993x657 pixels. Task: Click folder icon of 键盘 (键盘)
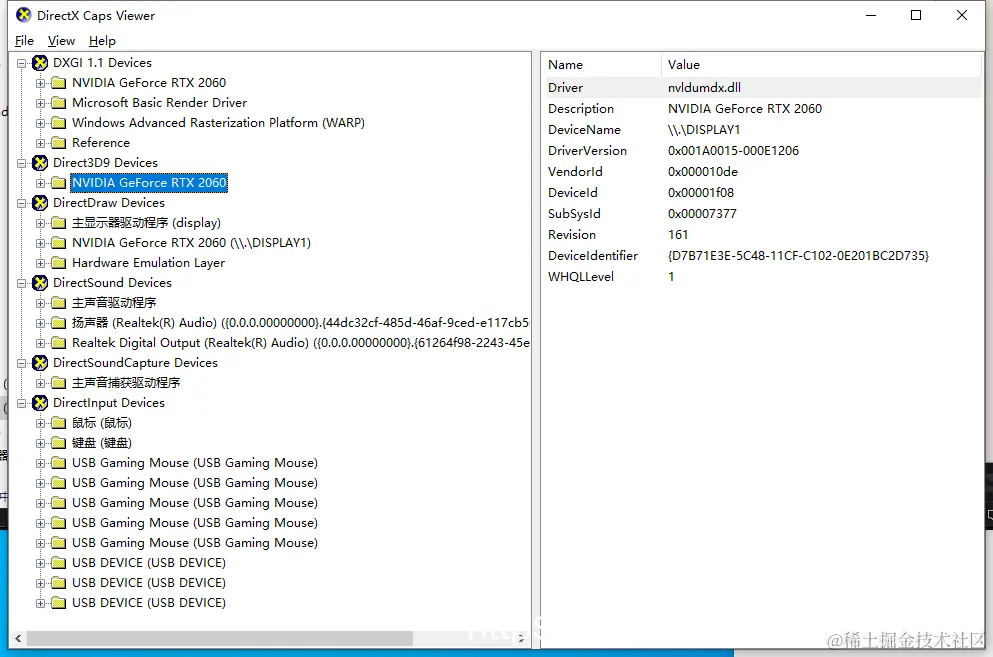tap(58, 443)
